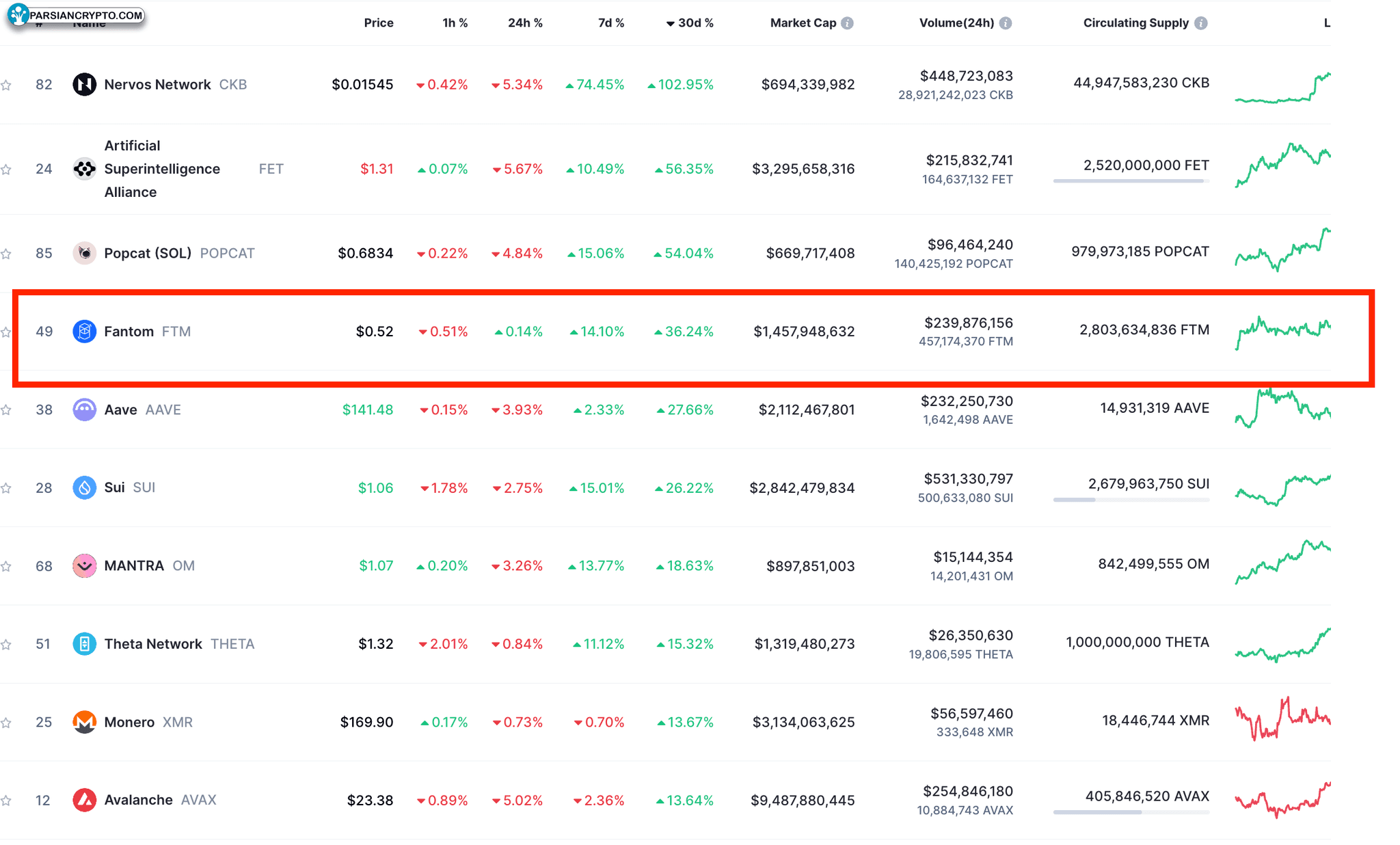Viewport: 1400px width, 845px height.
Task: Sort by 1h % column header
Action: click(455, 23)
